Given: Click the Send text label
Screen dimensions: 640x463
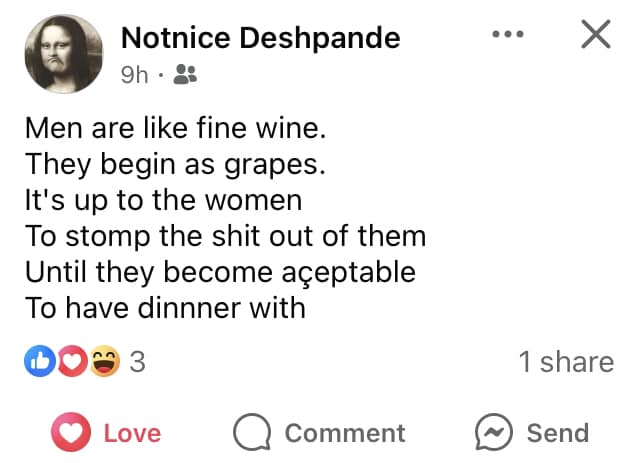Looking at the screenshot, I should [x=558, y=433].
